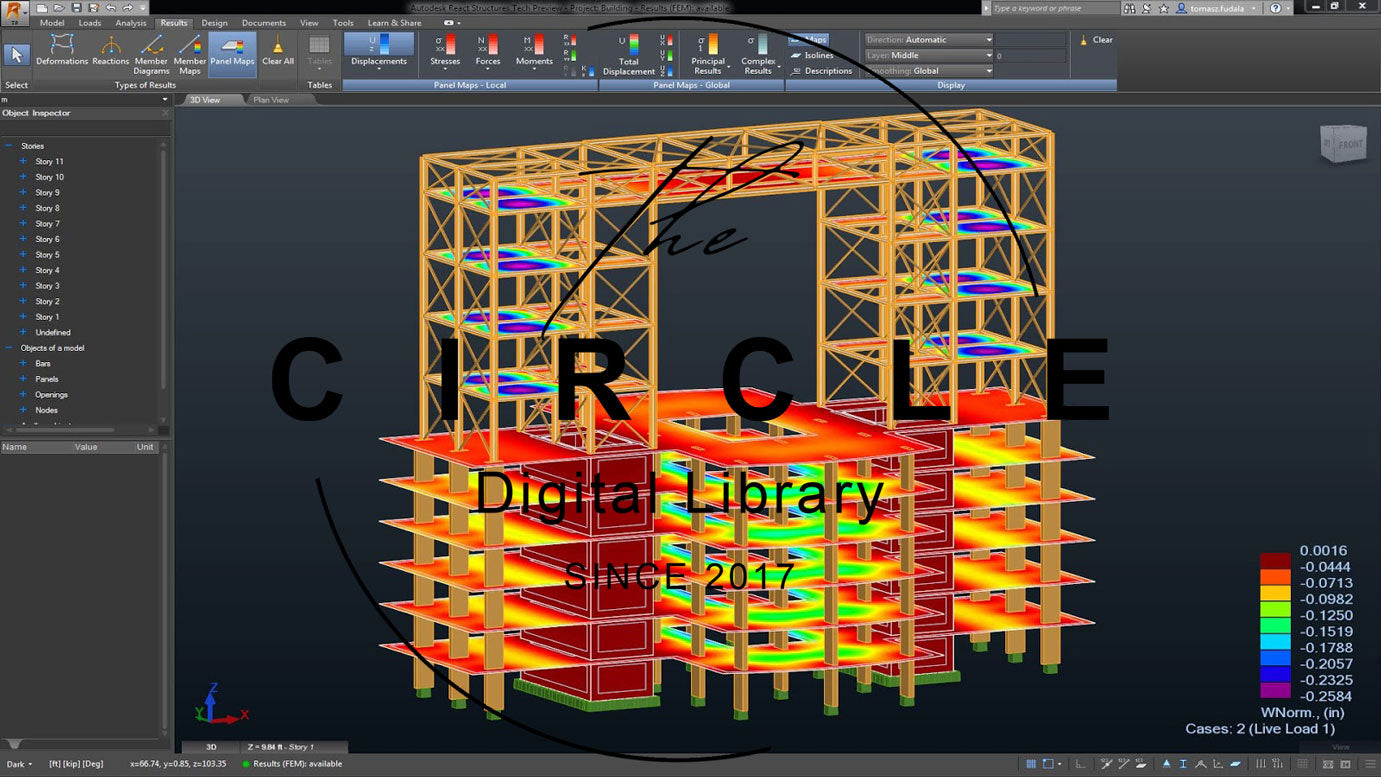Screen dimensions: 1381x777
Task: Toggle the Panel Maps result display
Action: 232,52
